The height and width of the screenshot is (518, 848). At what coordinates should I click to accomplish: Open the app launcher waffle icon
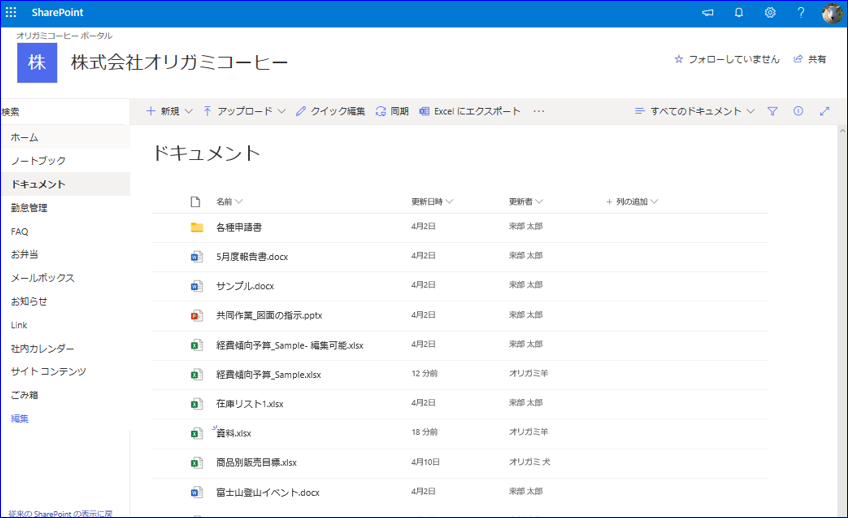(11, 12)
